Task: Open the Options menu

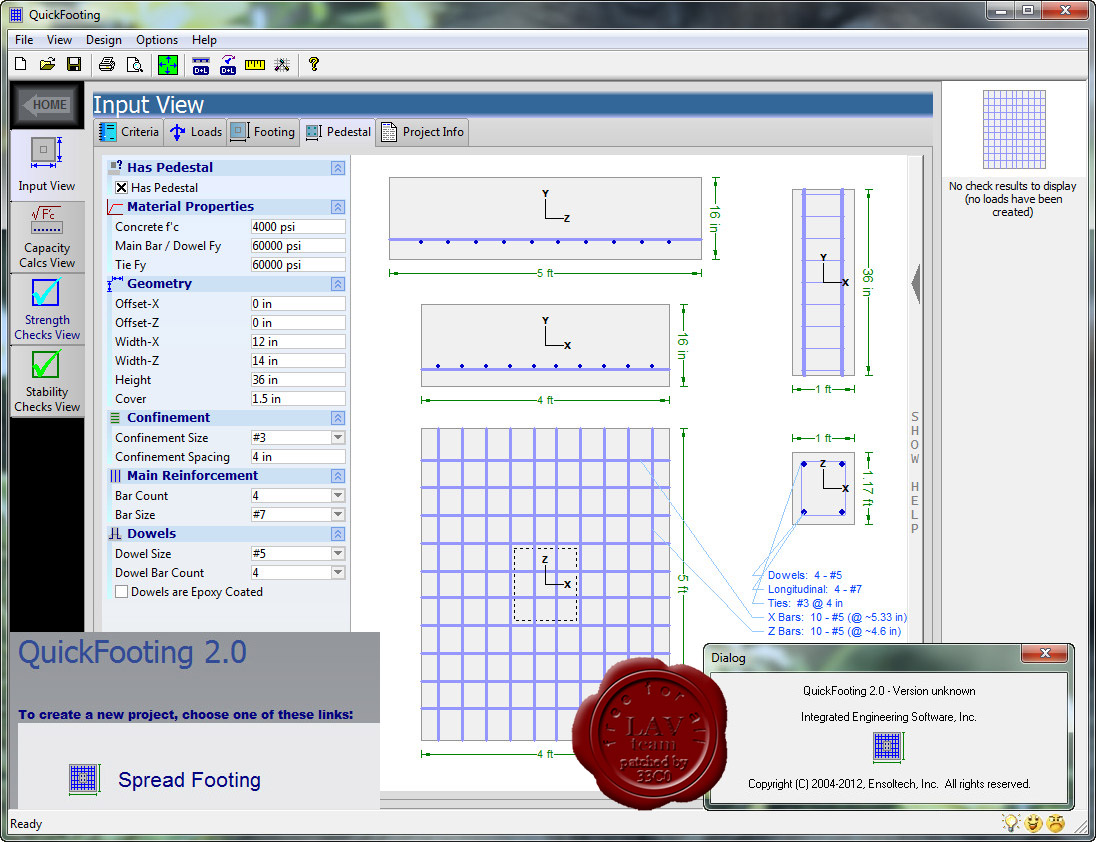Action: [157, 40]
